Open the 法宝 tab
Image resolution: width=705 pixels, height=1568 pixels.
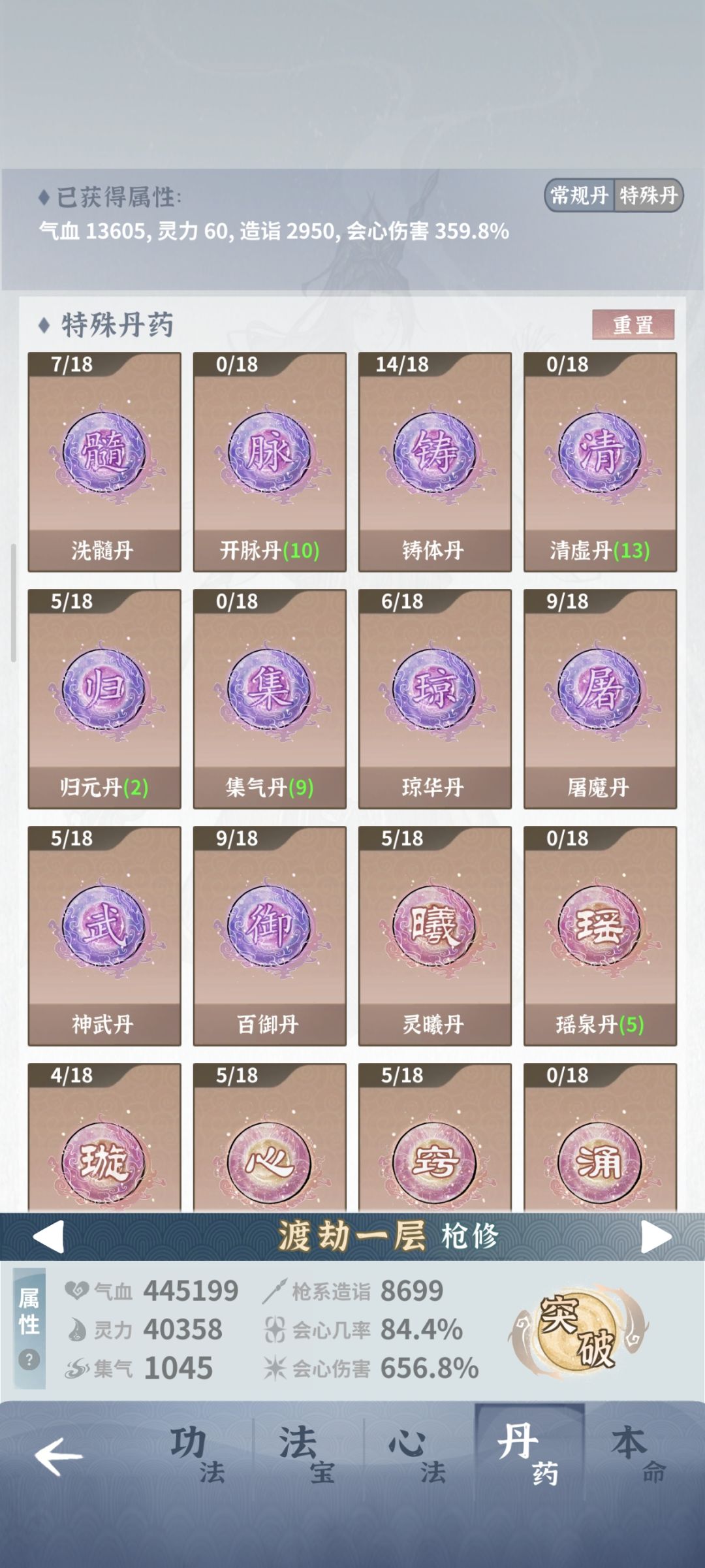click(307, 1455)
